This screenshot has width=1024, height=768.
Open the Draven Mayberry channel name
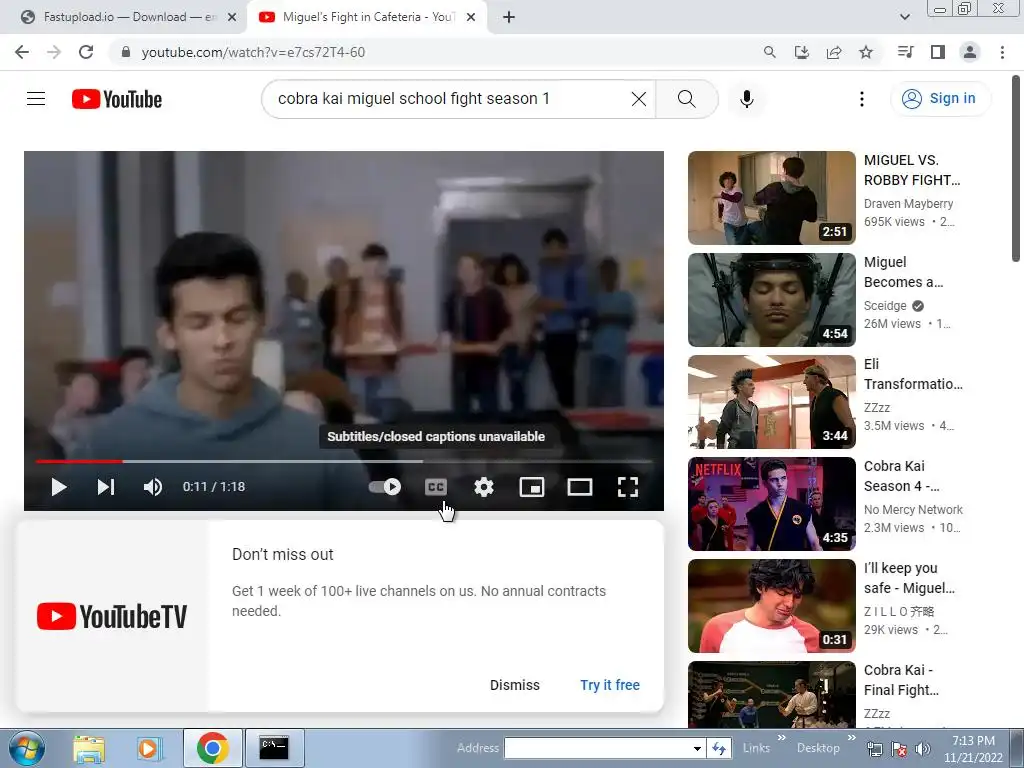point(908,204)
